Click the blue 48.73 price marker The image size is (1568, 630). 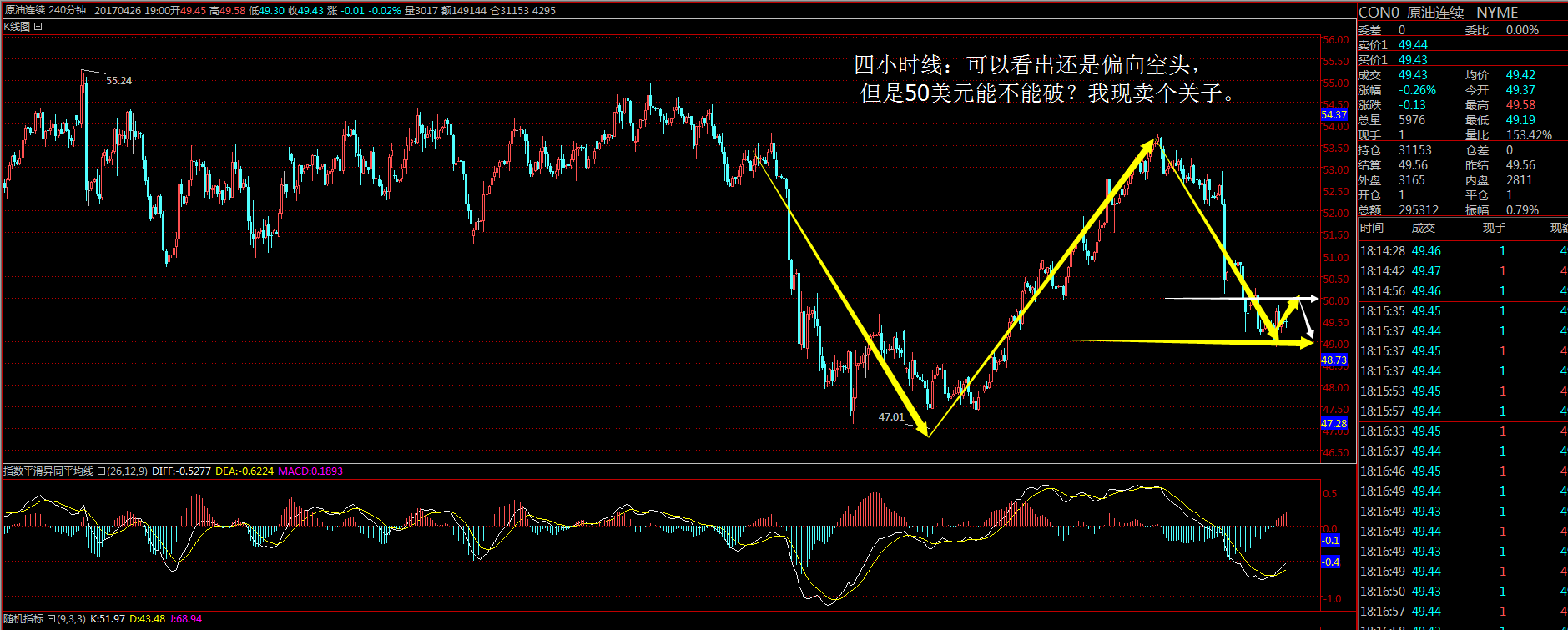[x=1334, y=360]
